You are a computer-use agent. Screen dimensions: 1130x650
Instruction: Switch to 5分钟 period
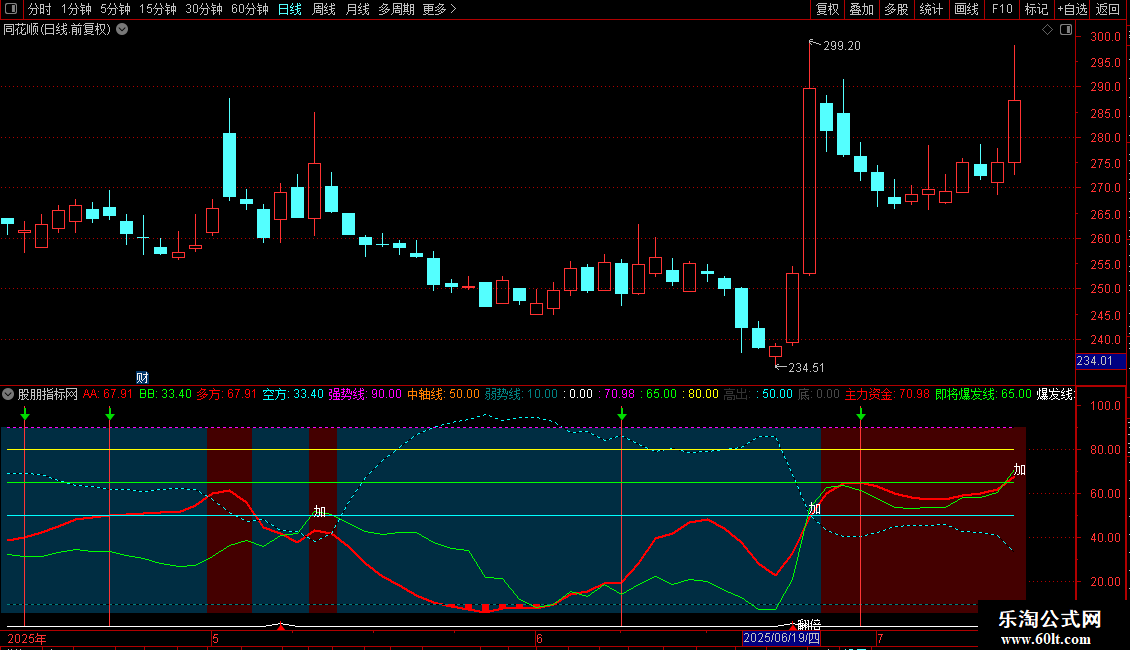[115, 9]
